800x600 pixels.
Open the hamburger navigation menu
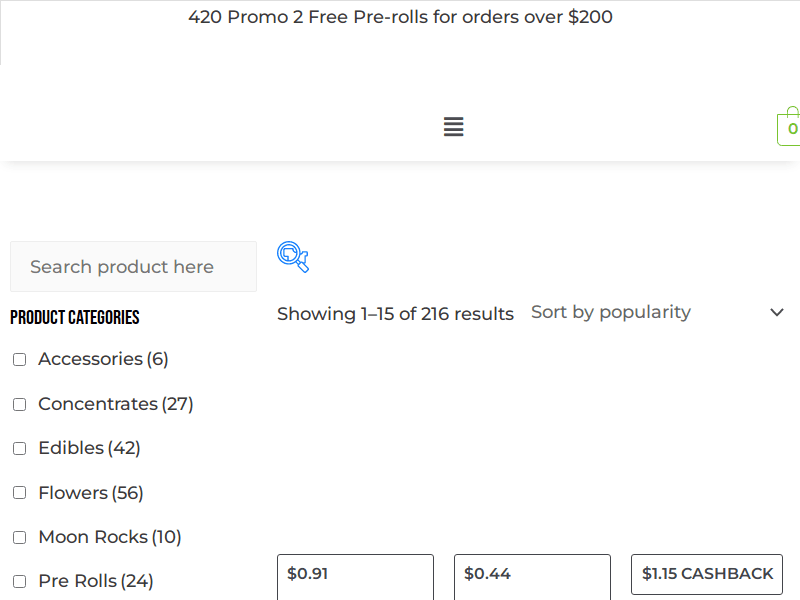pos(453,127)
